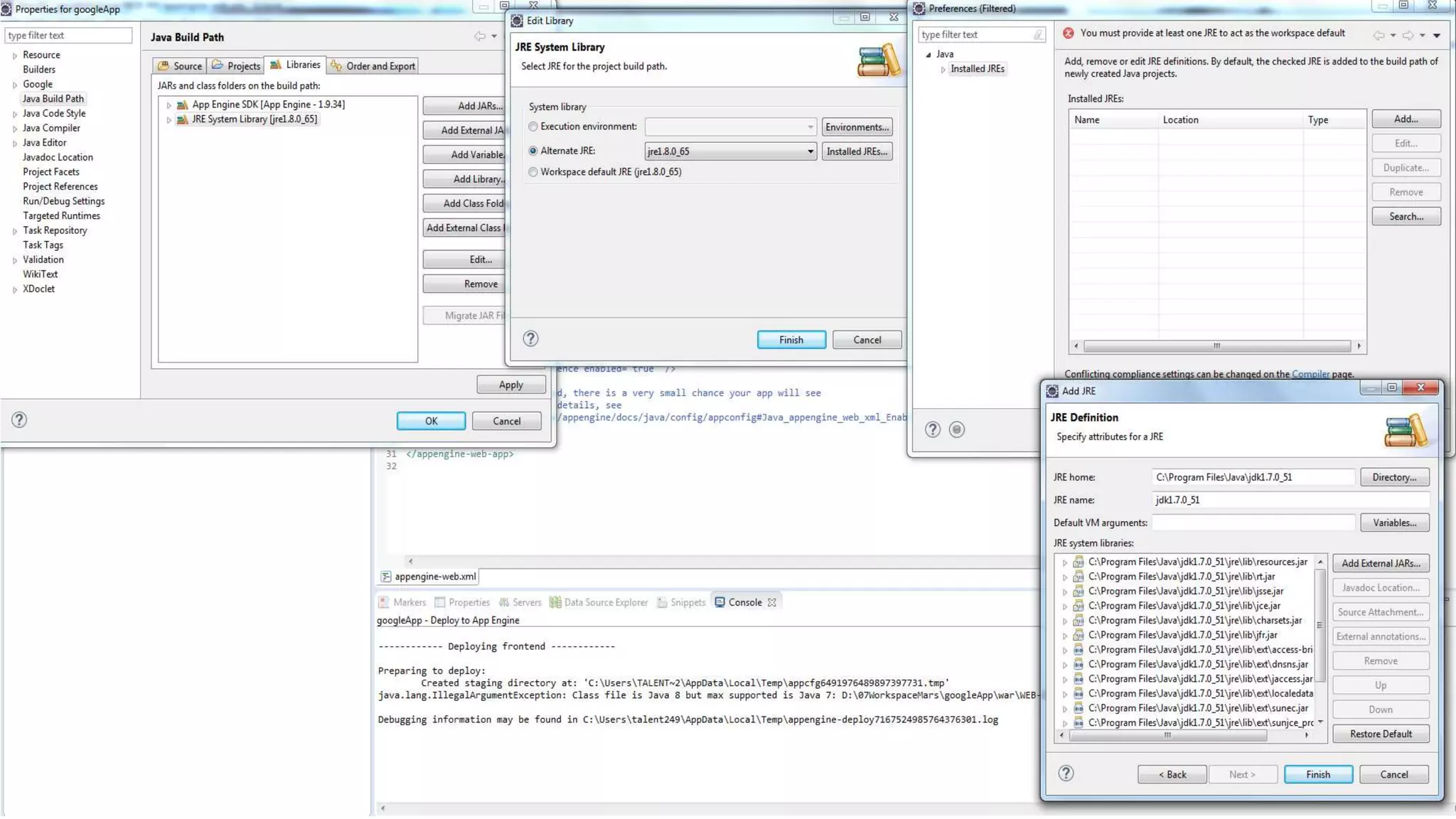Select the Execution environment radio option
Viewport: 1456px width, 819px height.
click(x=533, y=127)
